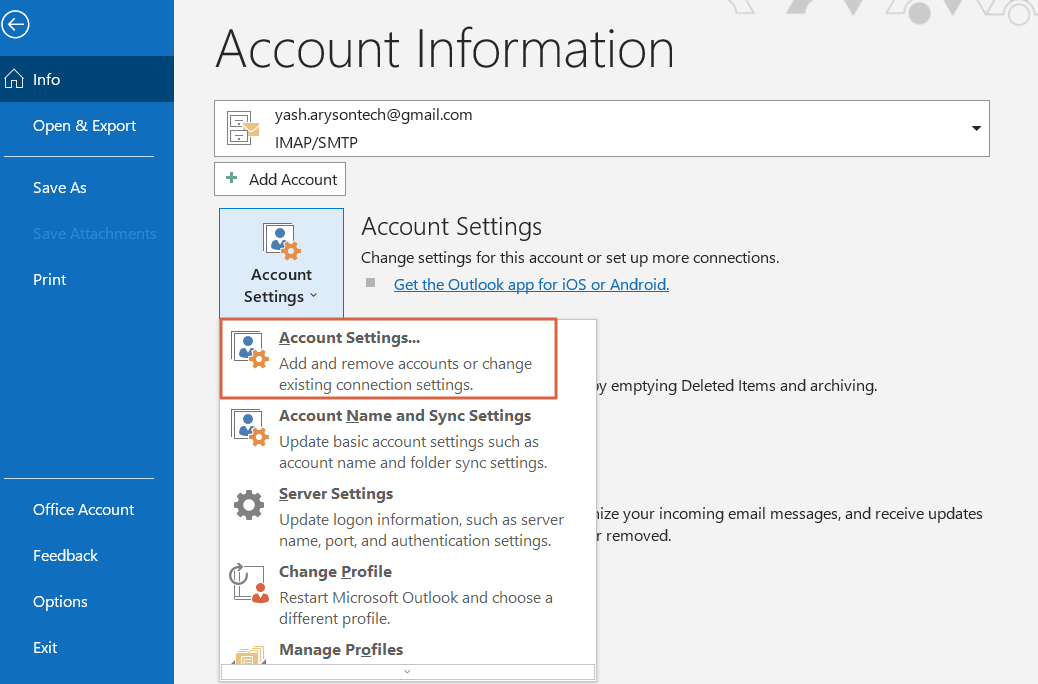This screenshot has width=1038, height=684.
Task: Open Get the Outlook app for iOS or Android link
Action: [x=531, y=285]
